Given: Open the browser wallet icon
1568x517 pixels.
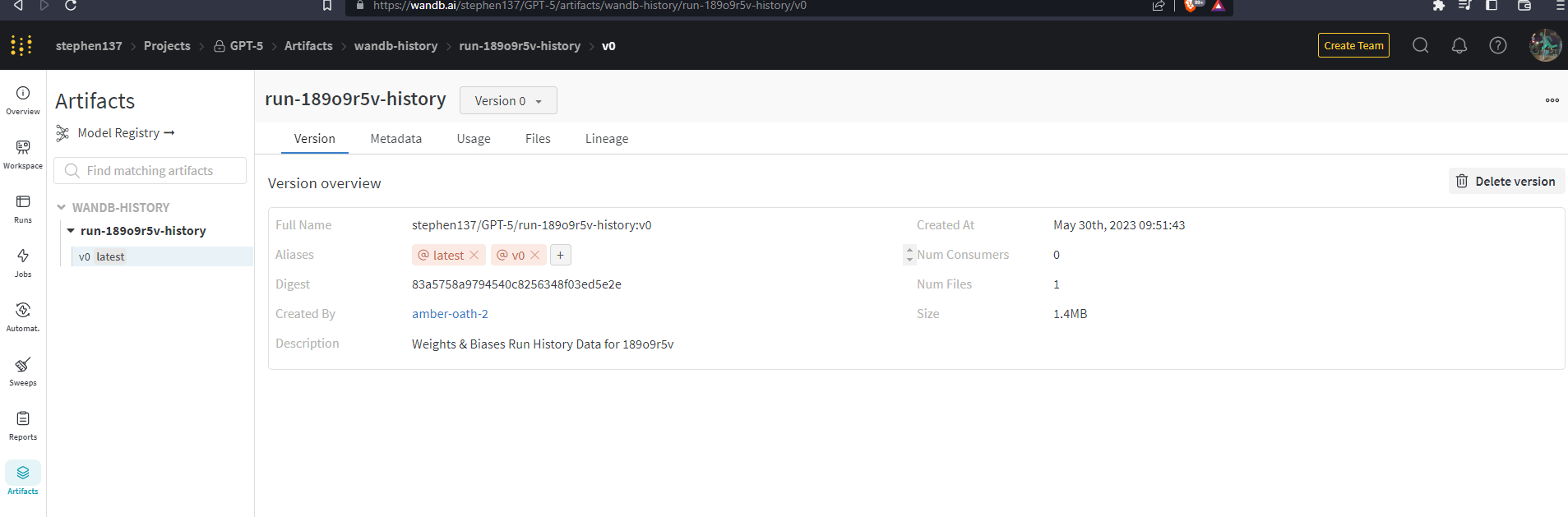Looking at the screenshot, I should [1524, 6].
